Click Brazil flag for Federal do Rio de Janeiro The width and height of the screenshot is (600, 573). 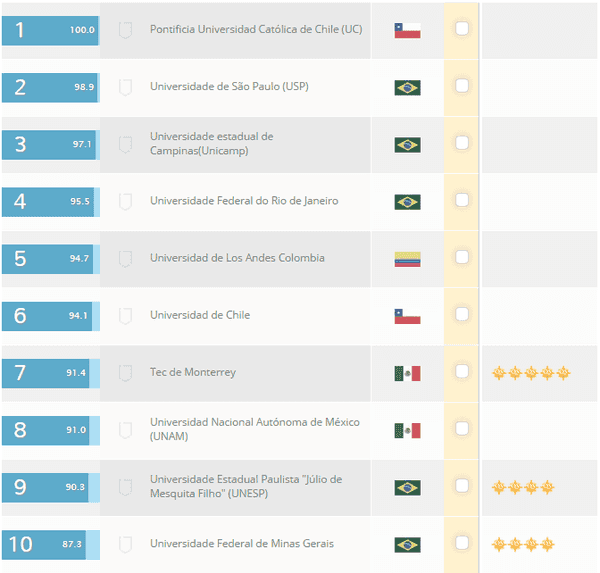[408, 202]
